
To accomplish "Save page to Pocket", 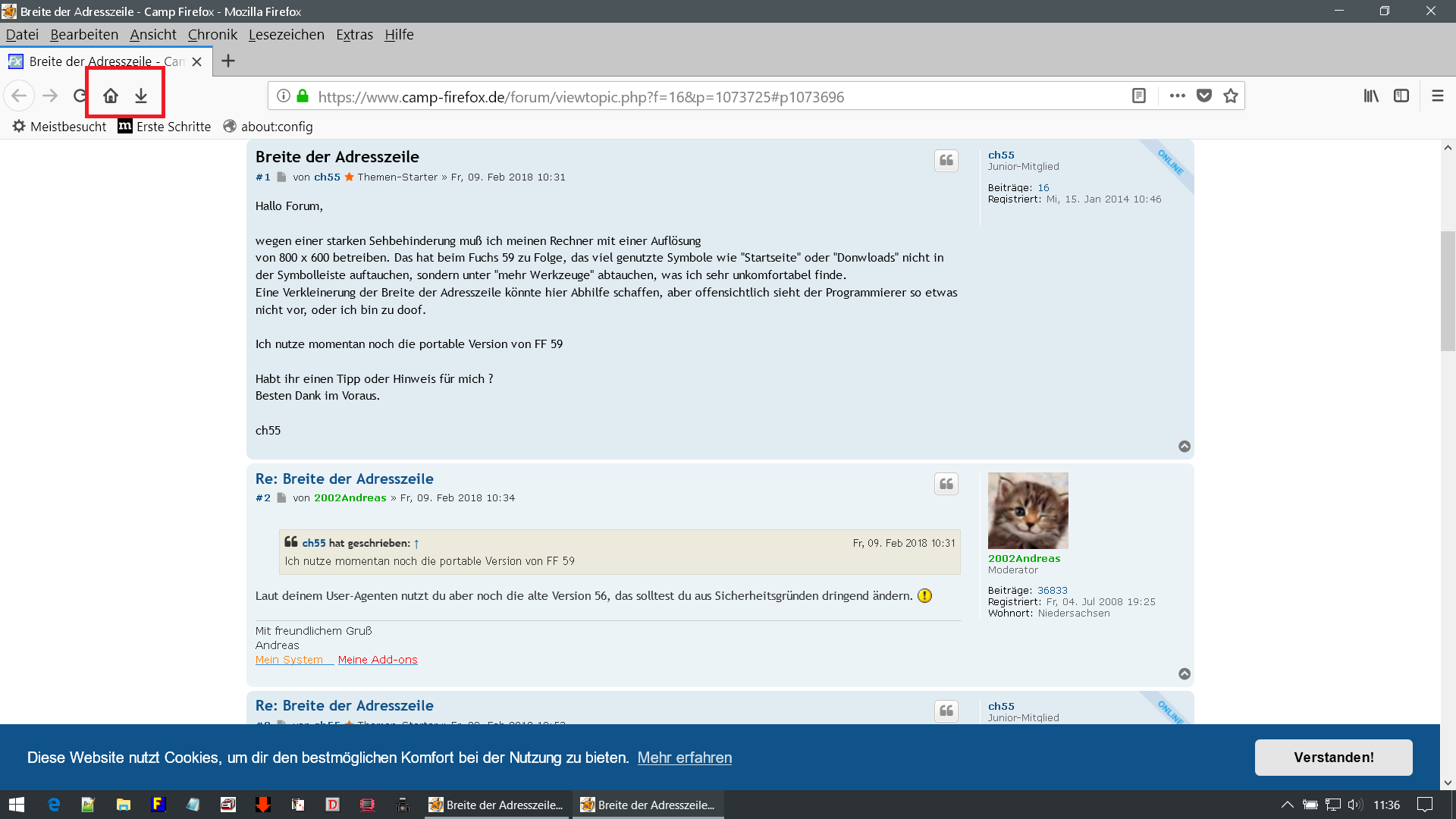I will click(x=1204, y=96).
